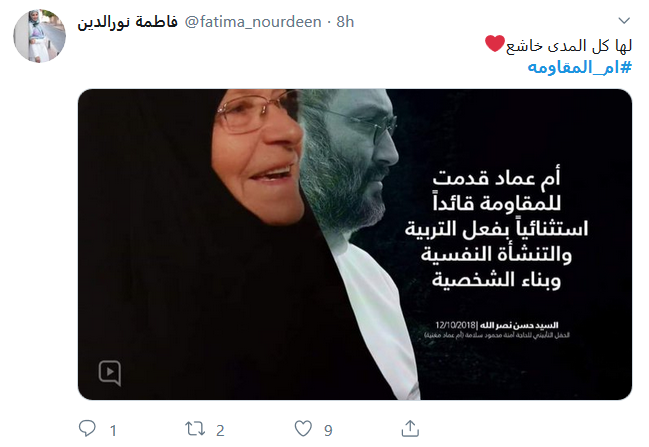Click the tweet text لها كل المدى خاشع
649x447 pixels.
(x=569, y=45)
